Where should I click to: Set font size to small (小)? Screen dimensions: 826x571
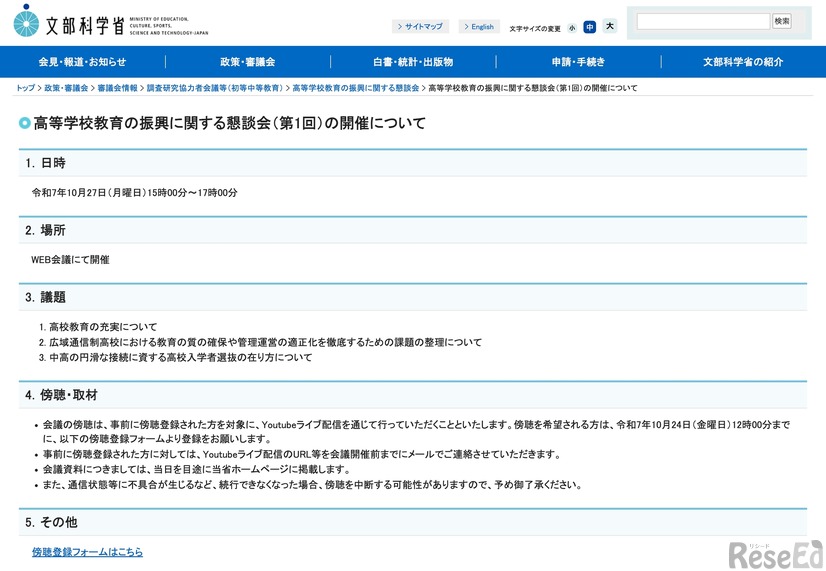572,28
